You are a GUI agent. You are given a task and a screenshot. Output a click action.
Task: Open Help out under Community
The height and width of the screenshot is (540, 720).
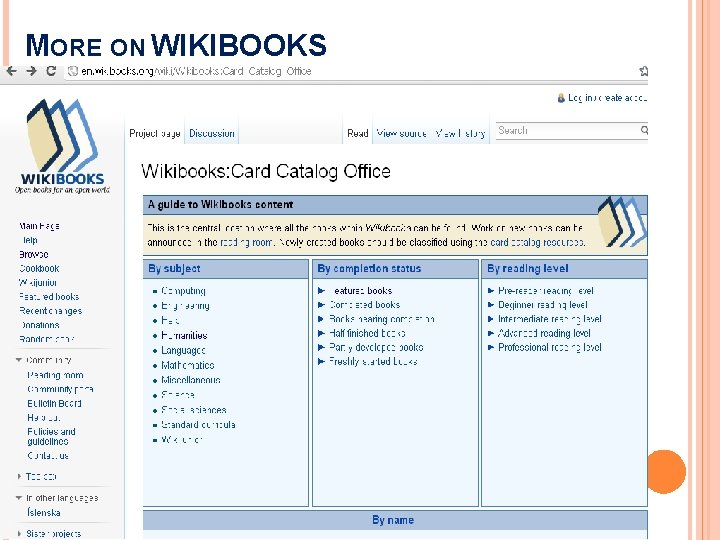44,418
